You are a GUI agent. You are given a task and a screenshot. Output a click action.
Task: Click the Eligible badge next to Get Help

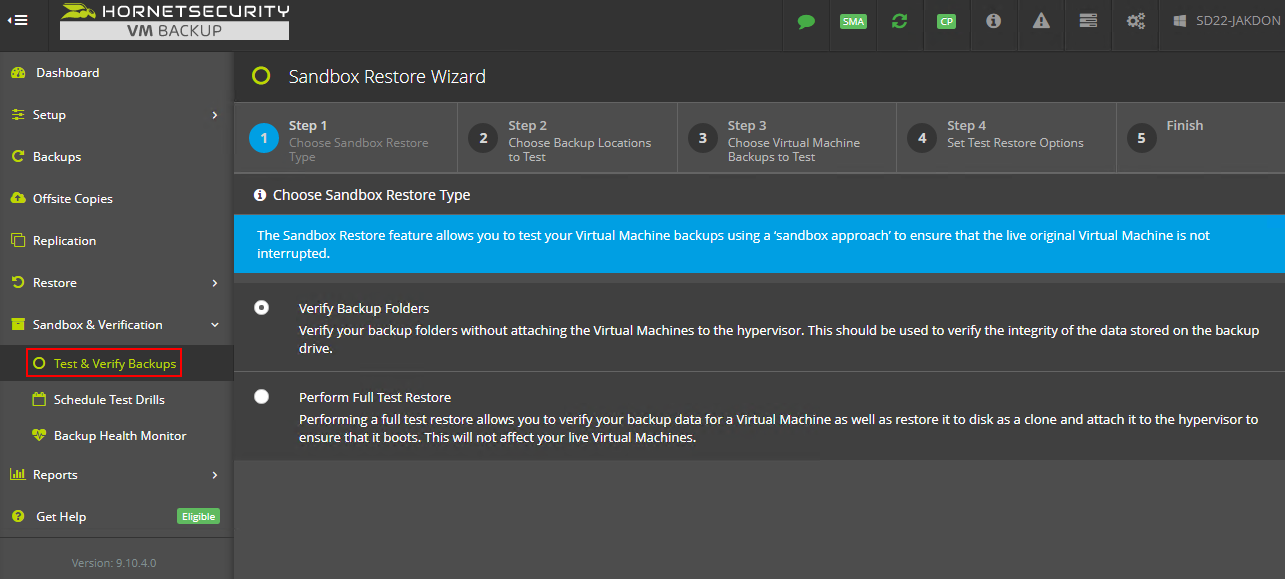[x=198, y=517]
